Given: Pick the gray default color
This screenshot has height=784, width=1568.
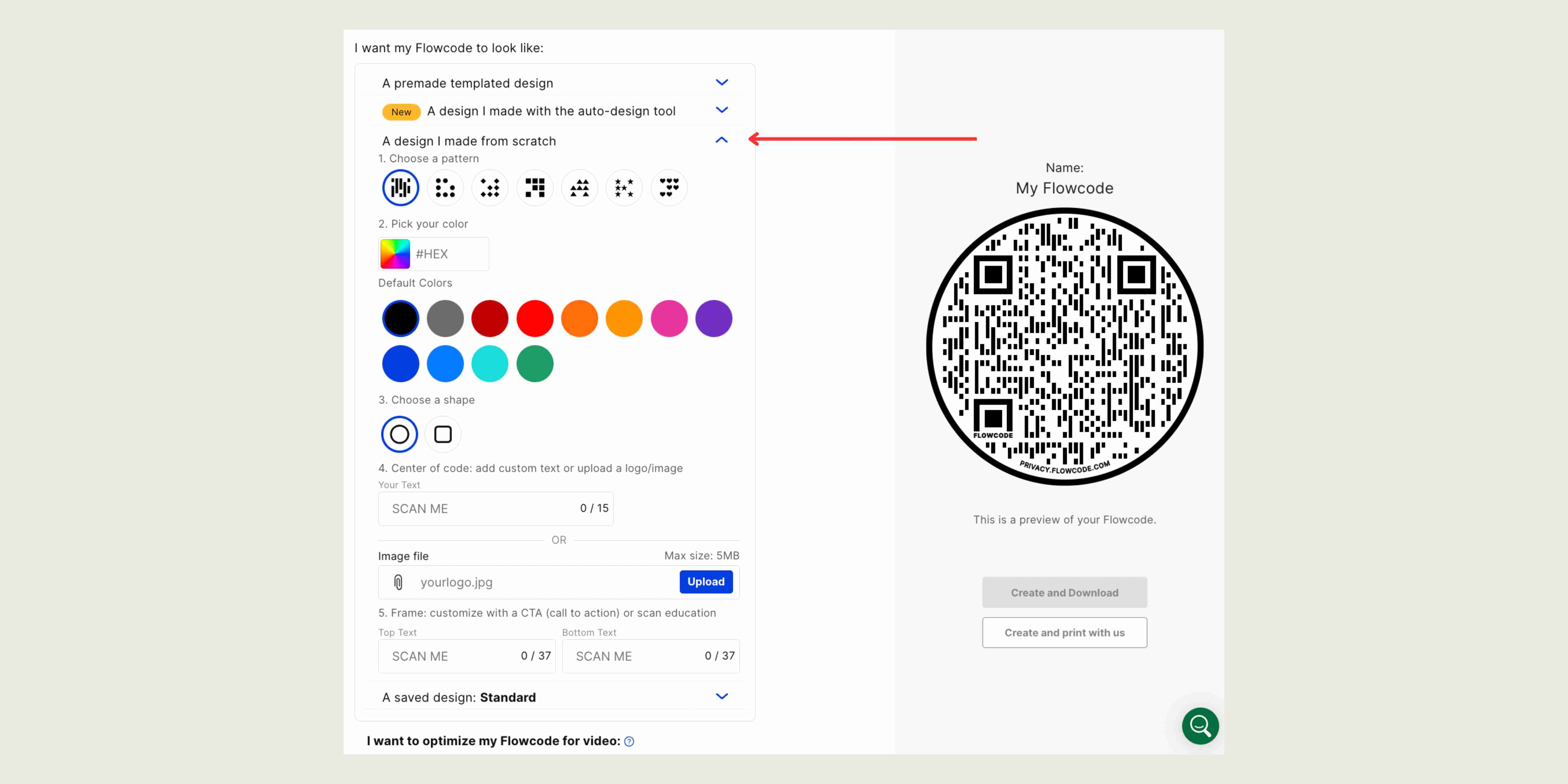Looking at the screenshot, I should 445,318.
